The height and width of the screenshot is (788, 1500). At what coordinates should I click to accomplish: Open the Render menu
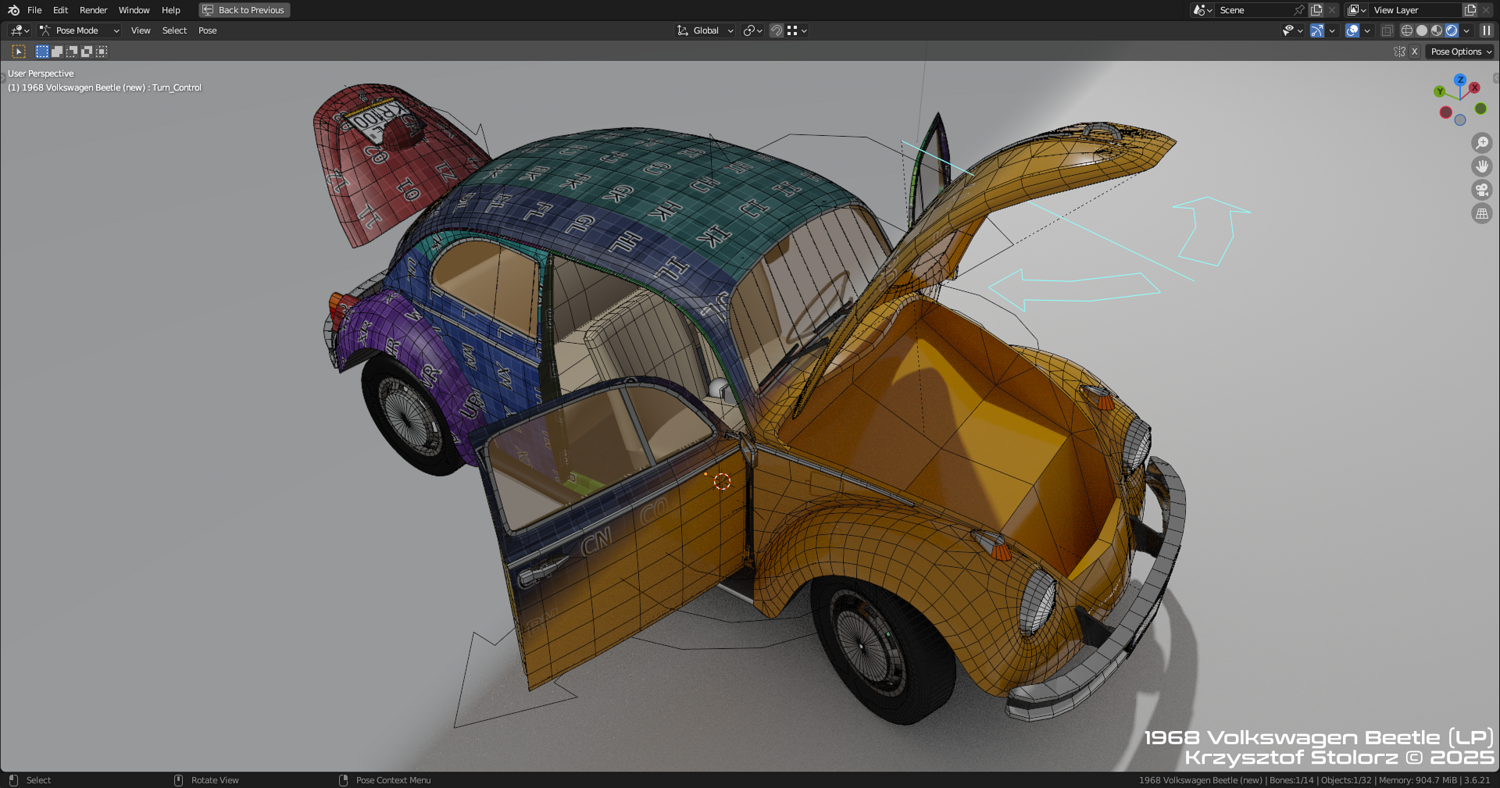[x=93, y=10]
